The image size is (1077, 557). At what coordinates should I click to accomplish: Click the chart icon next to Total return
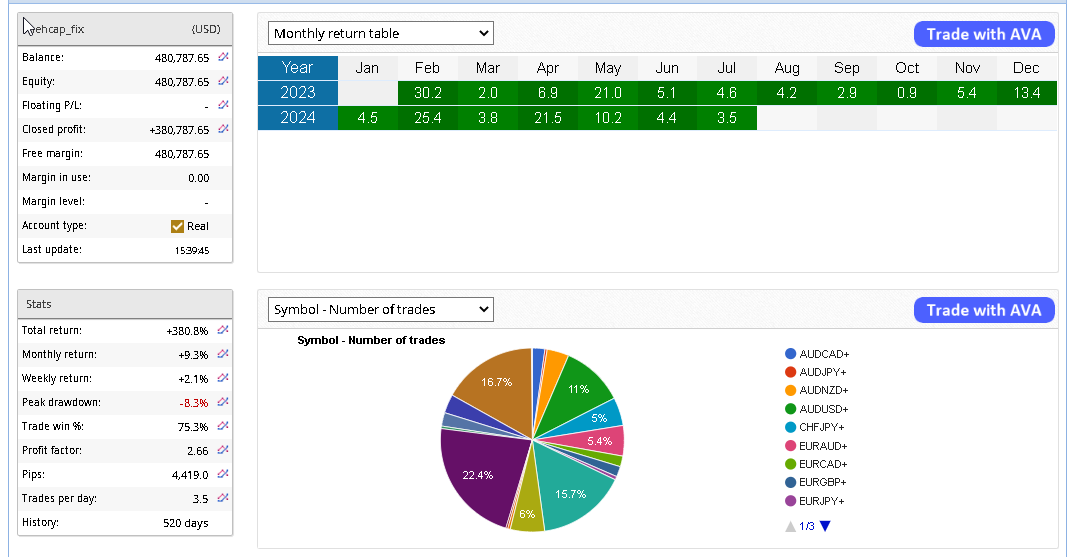pos(224,329)
